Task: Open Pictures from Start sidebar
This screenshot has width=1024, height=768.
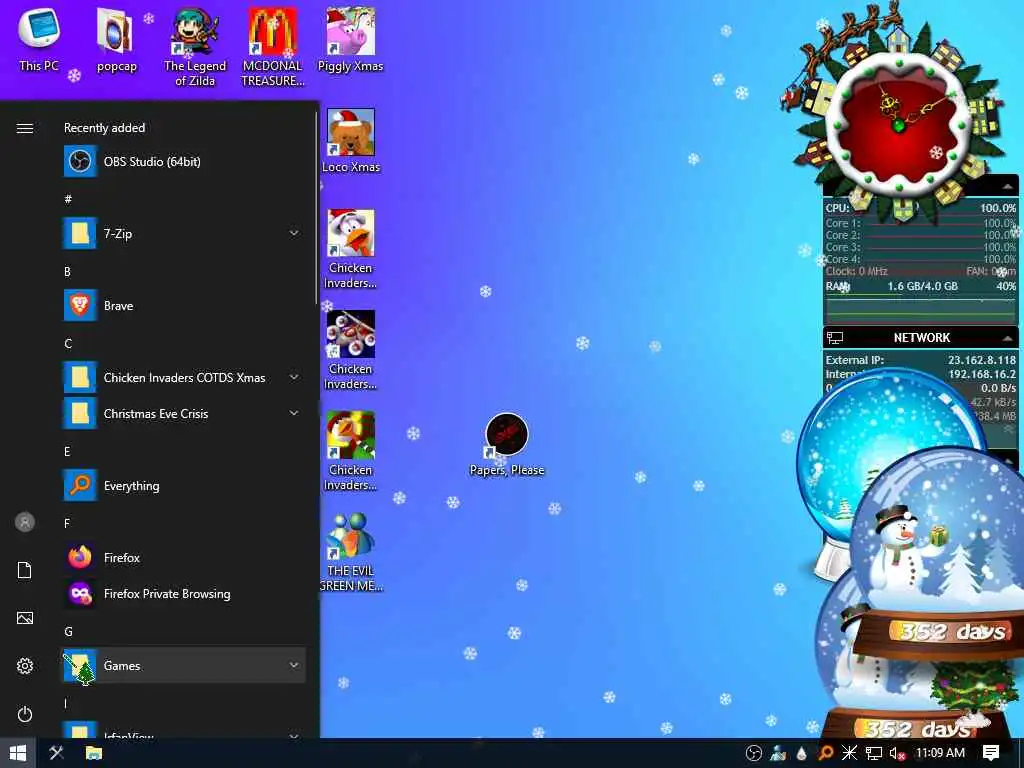Action: point(25,618)
